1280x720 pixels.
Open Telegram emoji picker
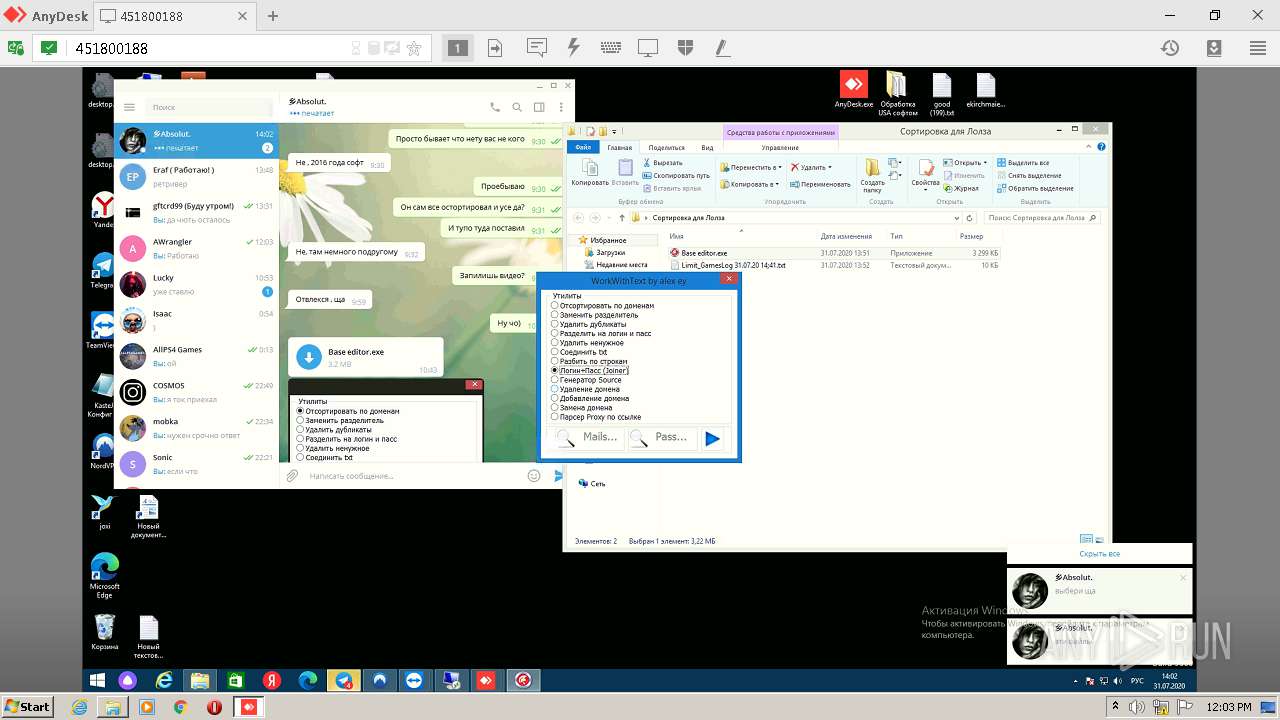(x=534, y=476)
